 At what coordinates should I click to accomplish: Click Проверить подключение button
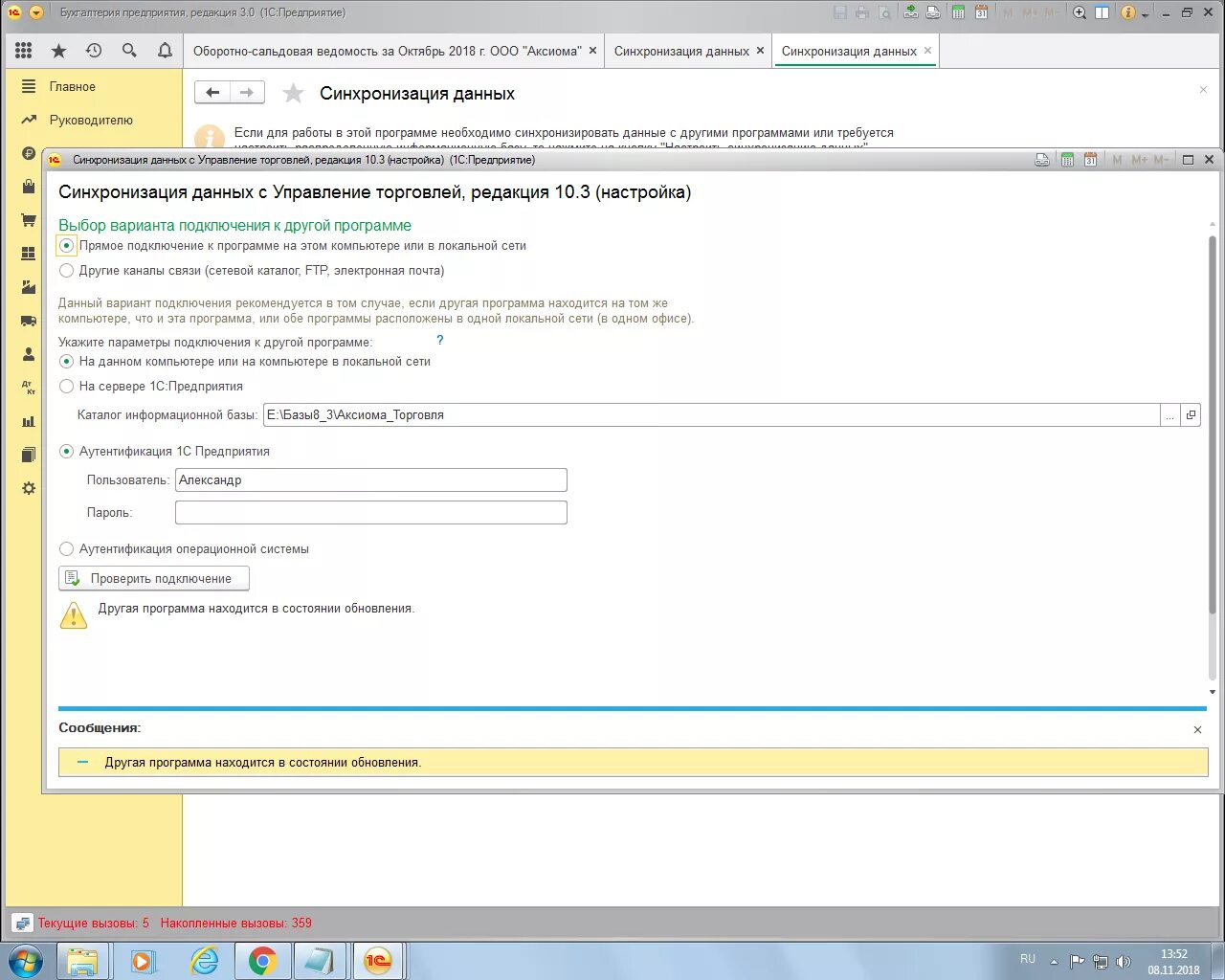[154, 578]
